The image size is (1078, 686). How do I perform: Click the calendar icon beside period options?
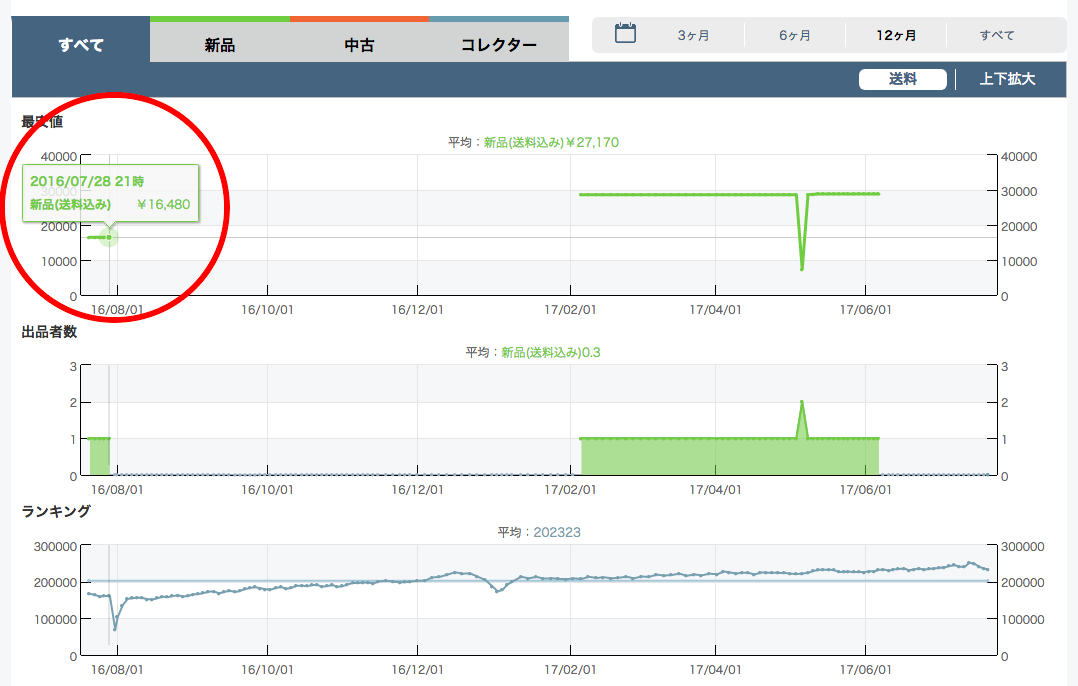point(625,34)
